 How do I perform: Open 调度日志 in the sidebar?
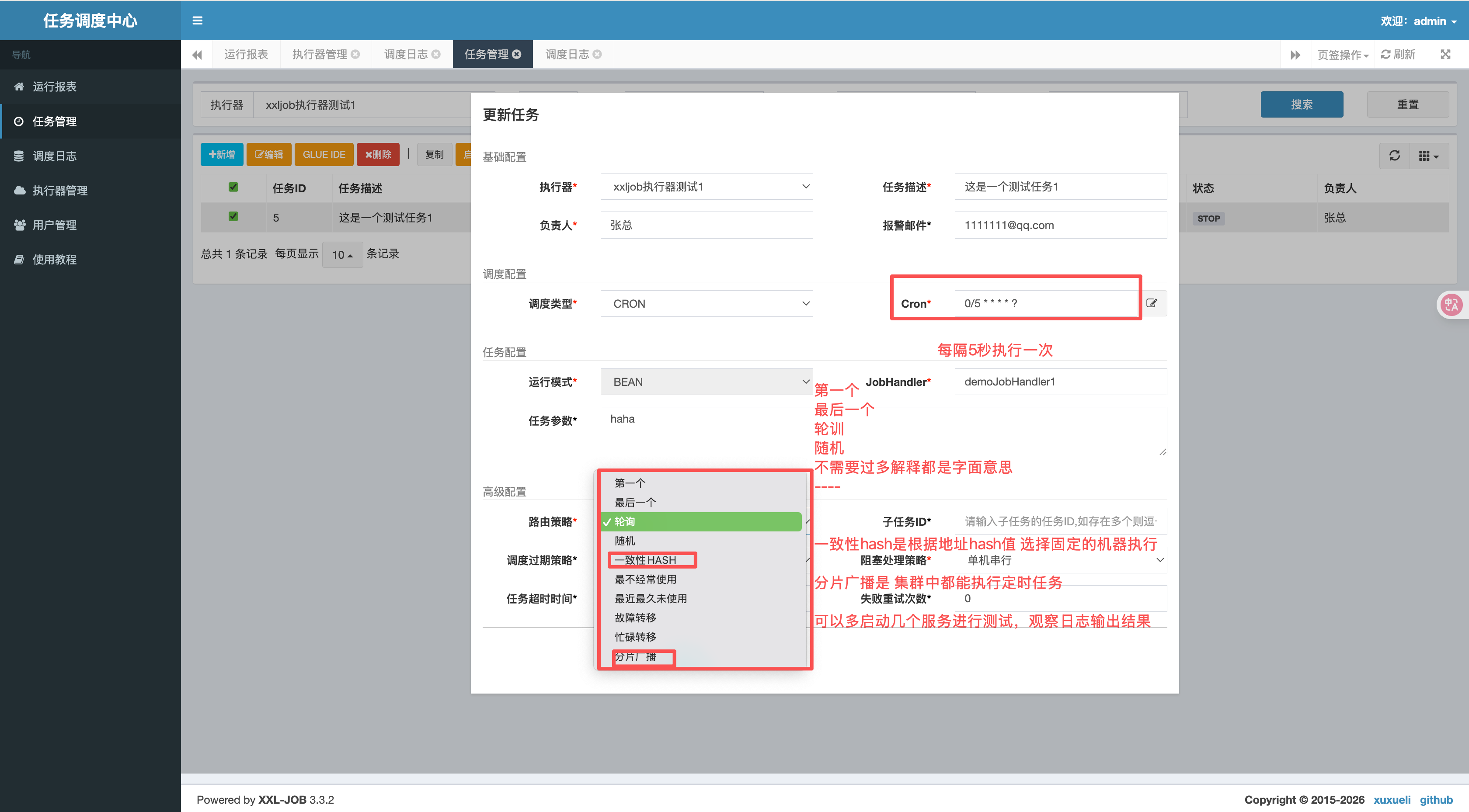pos(54,156)
